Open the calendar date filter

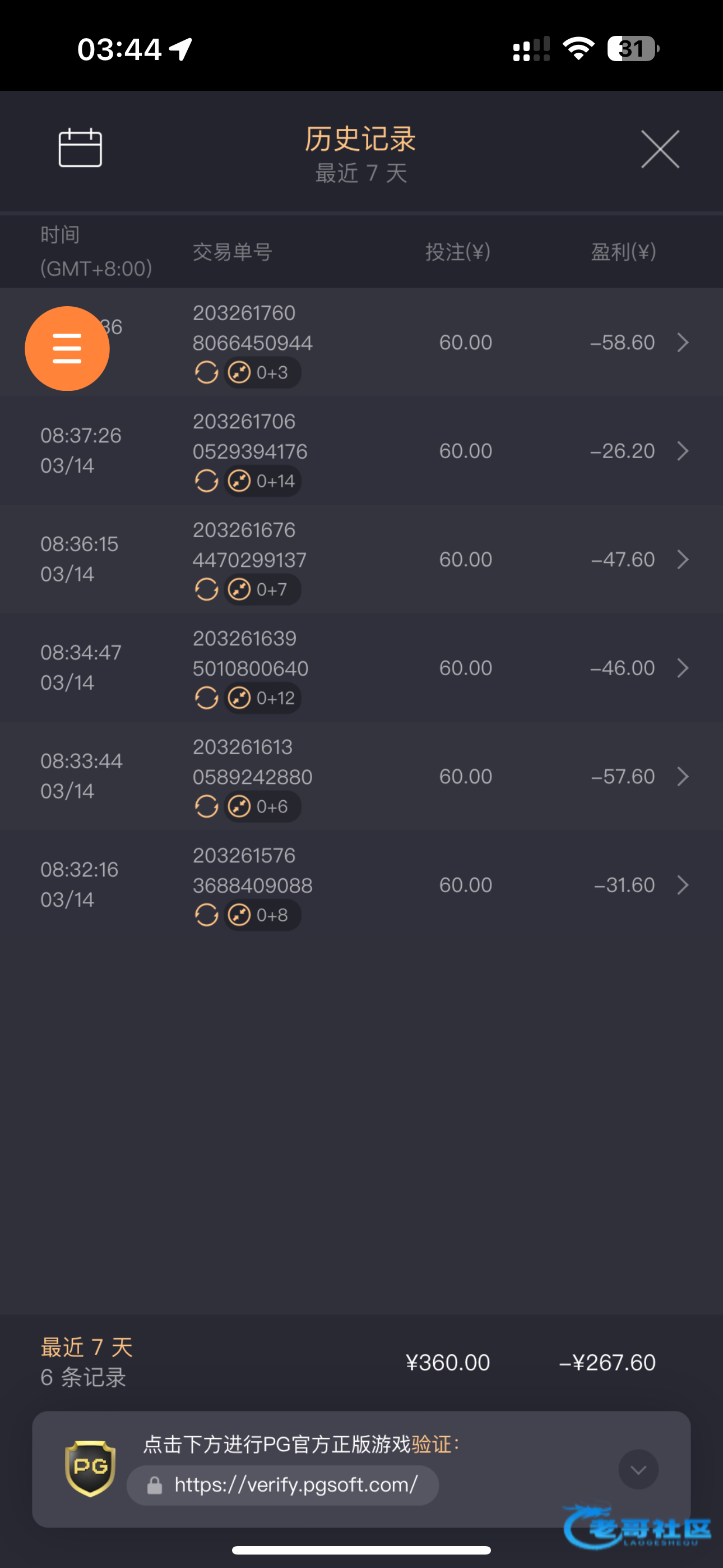click(x=80, y=147)
